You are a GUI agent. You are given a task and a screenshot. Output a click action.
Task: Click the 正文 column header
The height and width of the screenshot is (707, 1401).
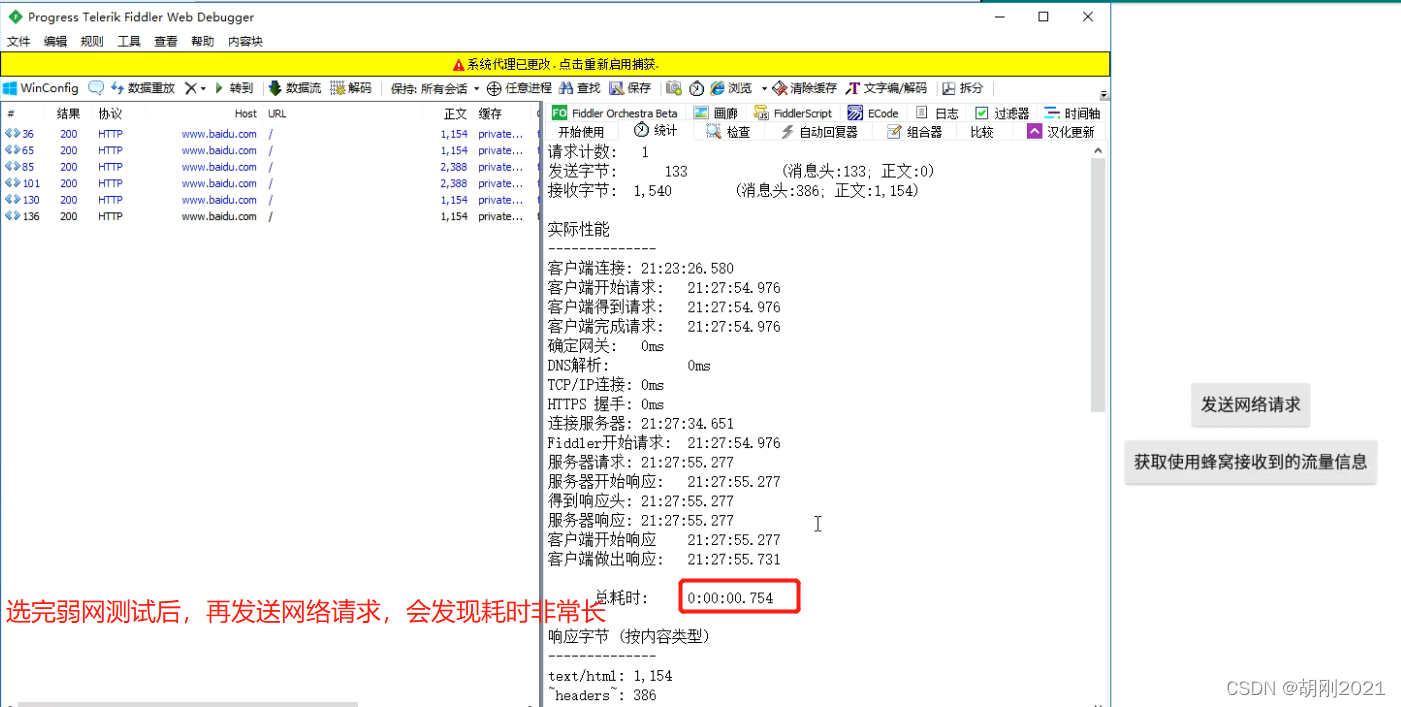click(455, 114)
